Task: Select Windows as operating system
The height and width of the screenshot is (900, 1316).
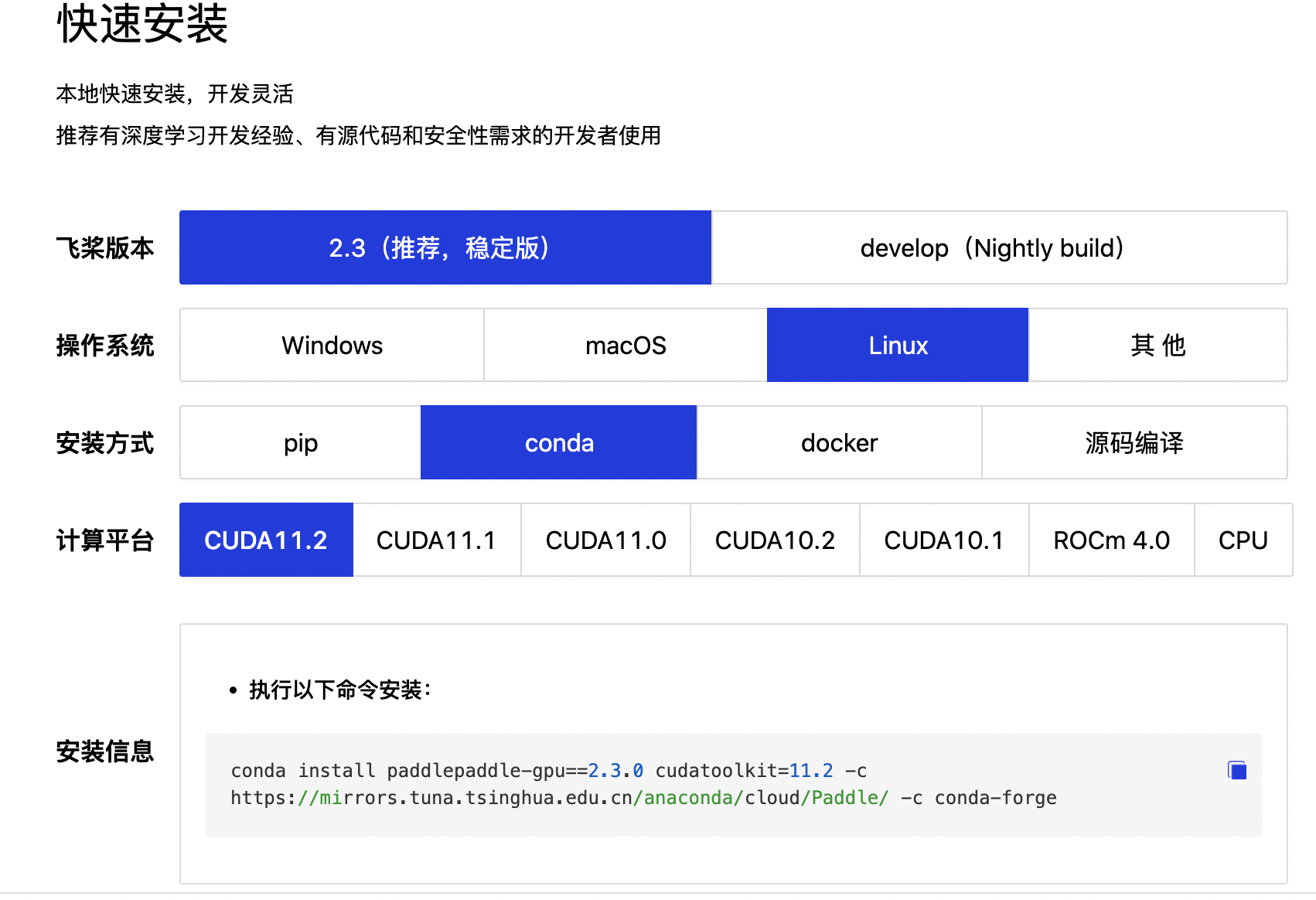Action: [x=331, y=345]
